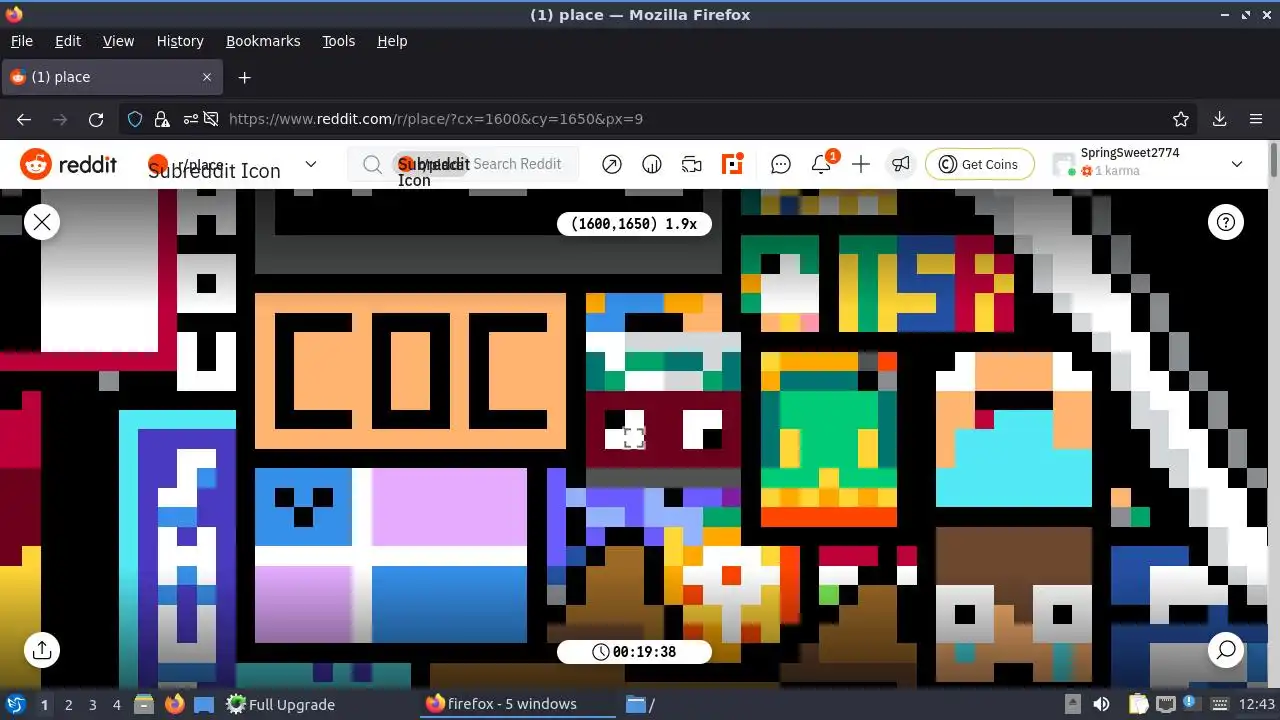
Task: Open the tracking protection shield icon
Action: (x=136, y=119)
